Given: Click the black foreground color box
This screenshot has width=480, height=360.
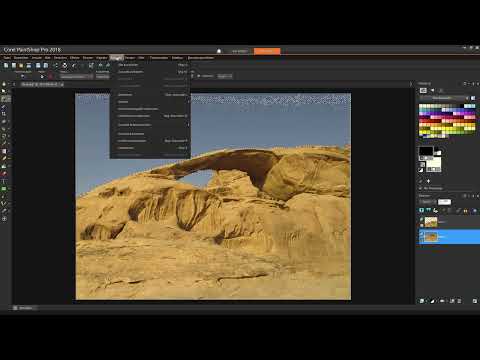Looking at the screenshot, I should pyautogui.click(x=426, y=151).
